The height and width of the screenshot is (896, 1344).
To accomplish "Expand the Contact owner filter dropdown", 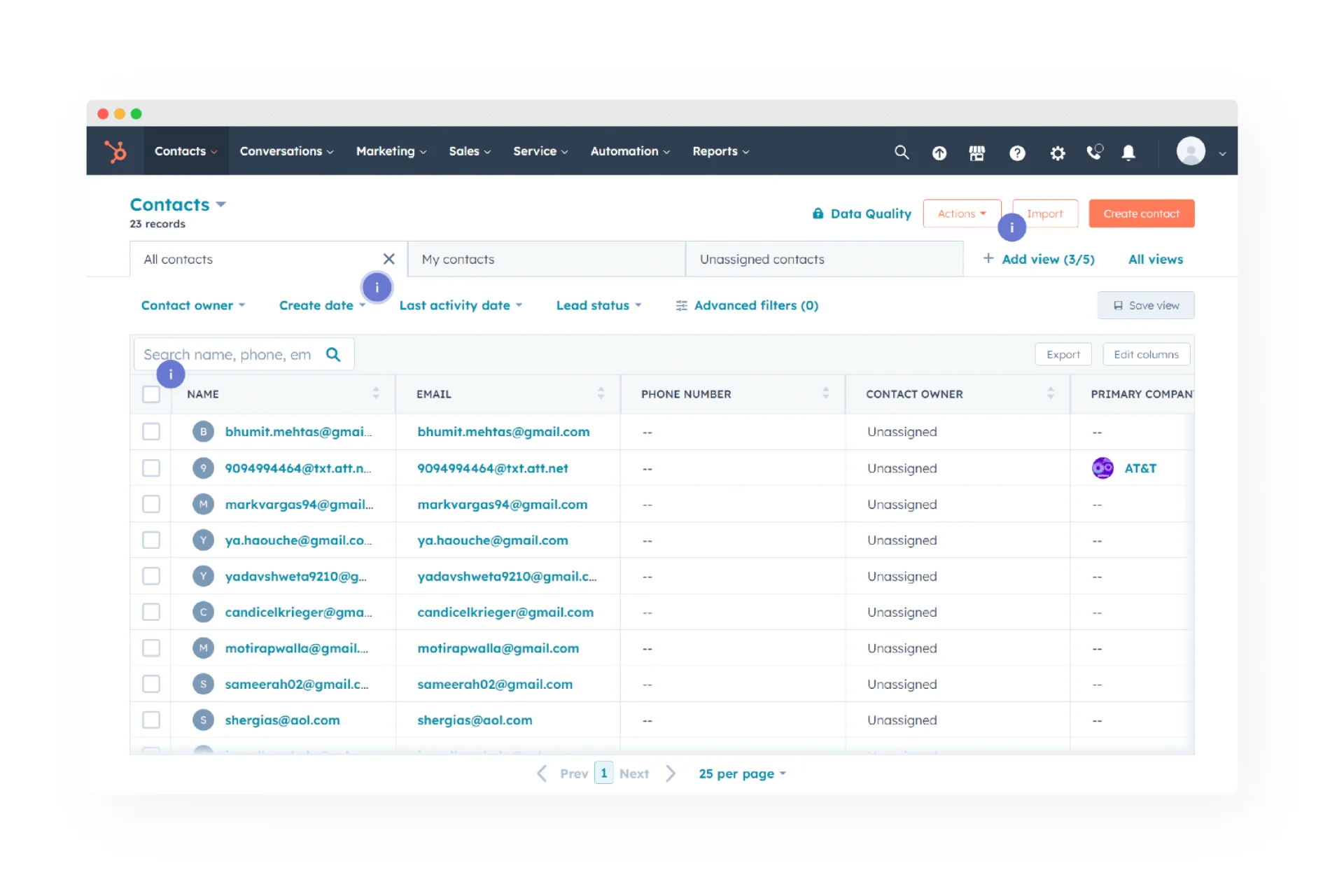I will coord(192,305).
